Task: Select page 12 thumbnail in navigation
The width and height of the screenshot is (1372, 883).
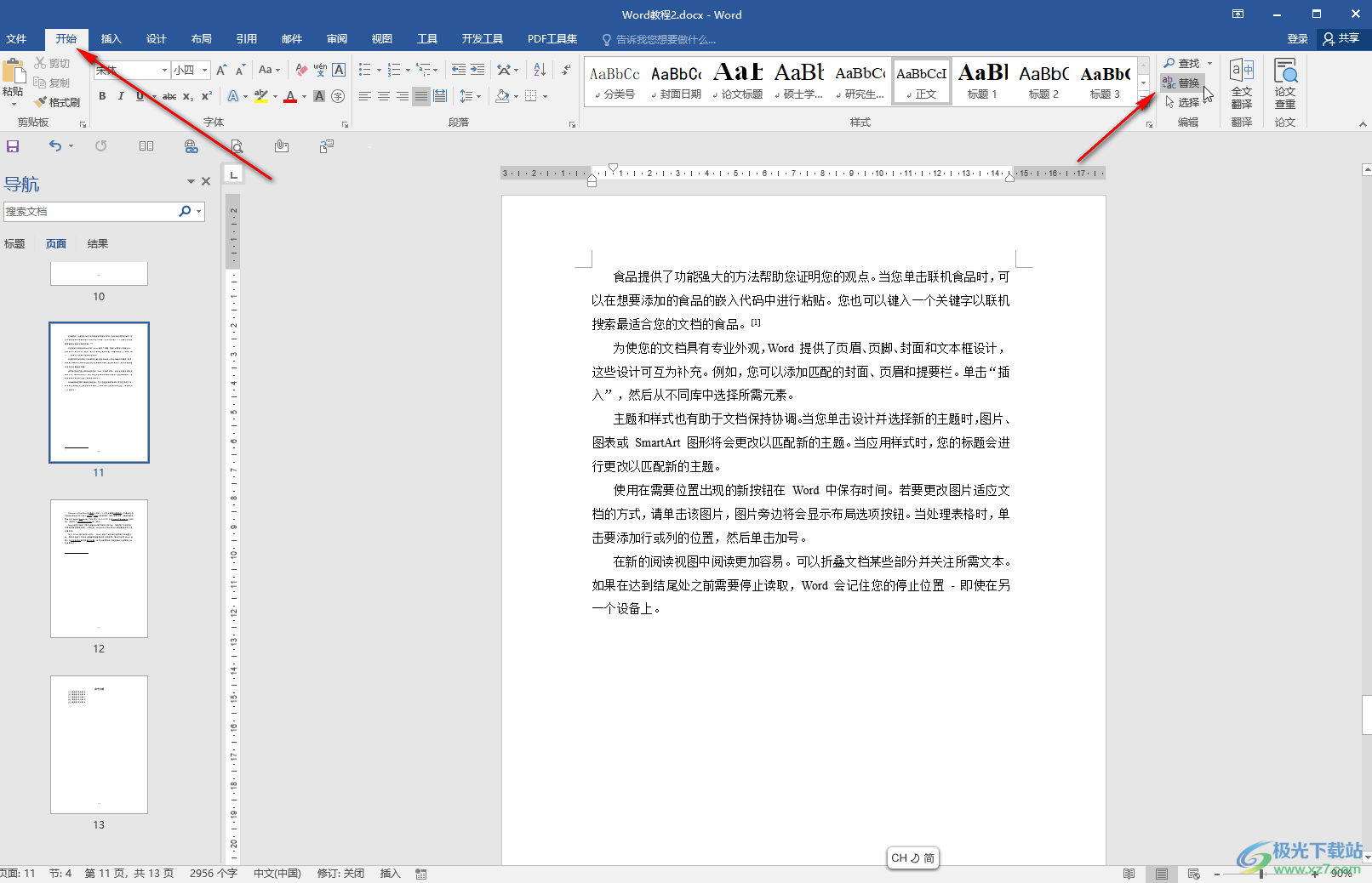Action: tap(99, 568)
